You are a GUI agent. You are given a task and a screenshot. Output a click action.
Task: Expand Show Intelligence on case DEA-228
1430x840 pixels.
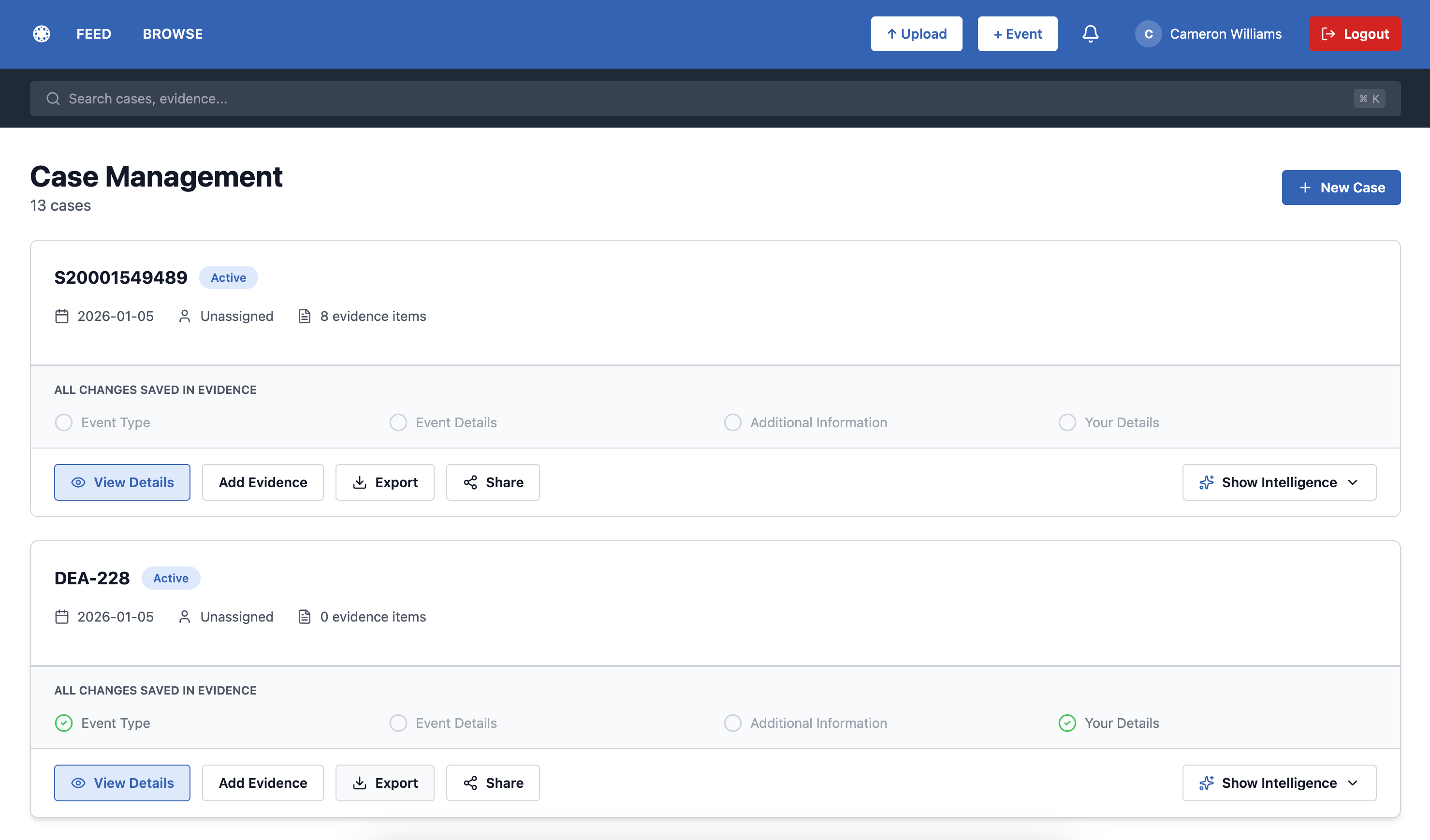coord(1279,782)
